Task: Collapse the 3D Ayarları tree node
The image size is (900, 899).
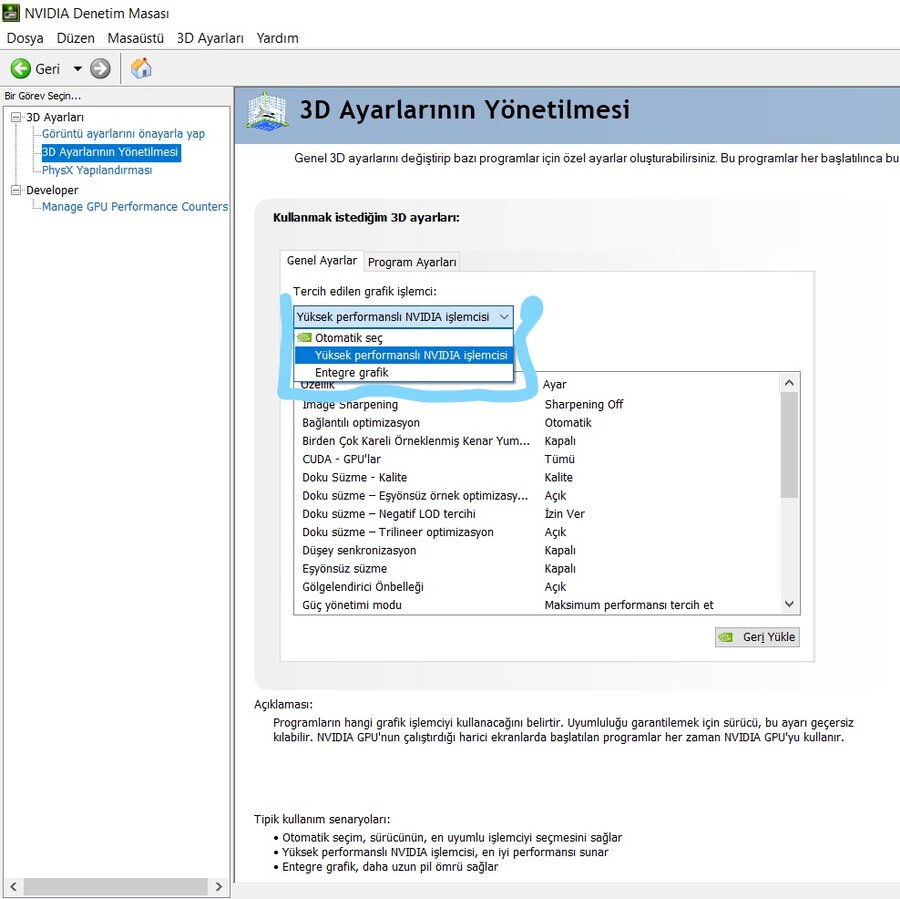Action: (x=16, y=117)
